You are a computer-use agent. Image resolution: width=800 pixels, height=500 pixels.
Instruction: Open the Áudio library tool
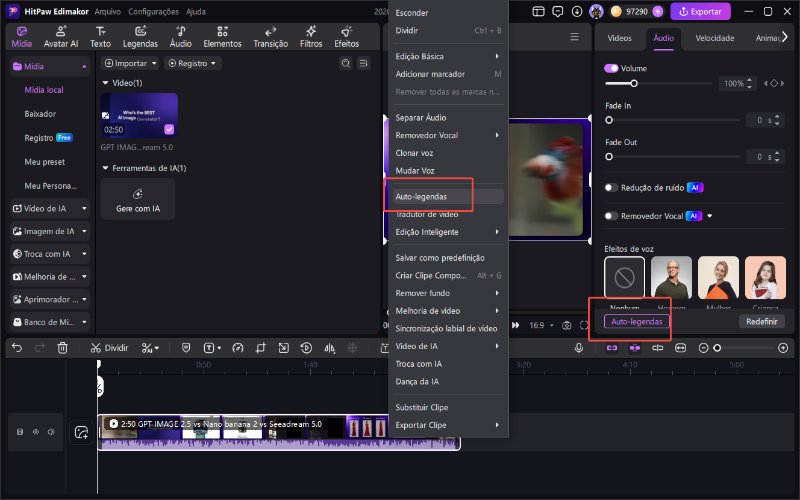tap(181, 37)
